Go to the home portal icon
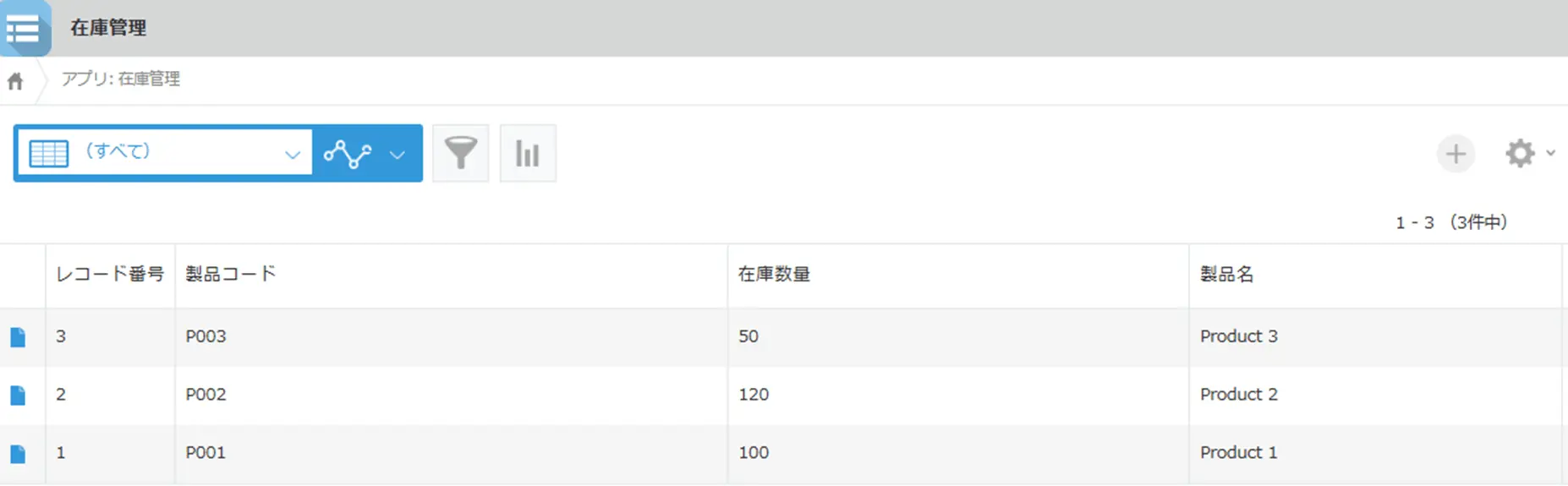 [15, 81]
